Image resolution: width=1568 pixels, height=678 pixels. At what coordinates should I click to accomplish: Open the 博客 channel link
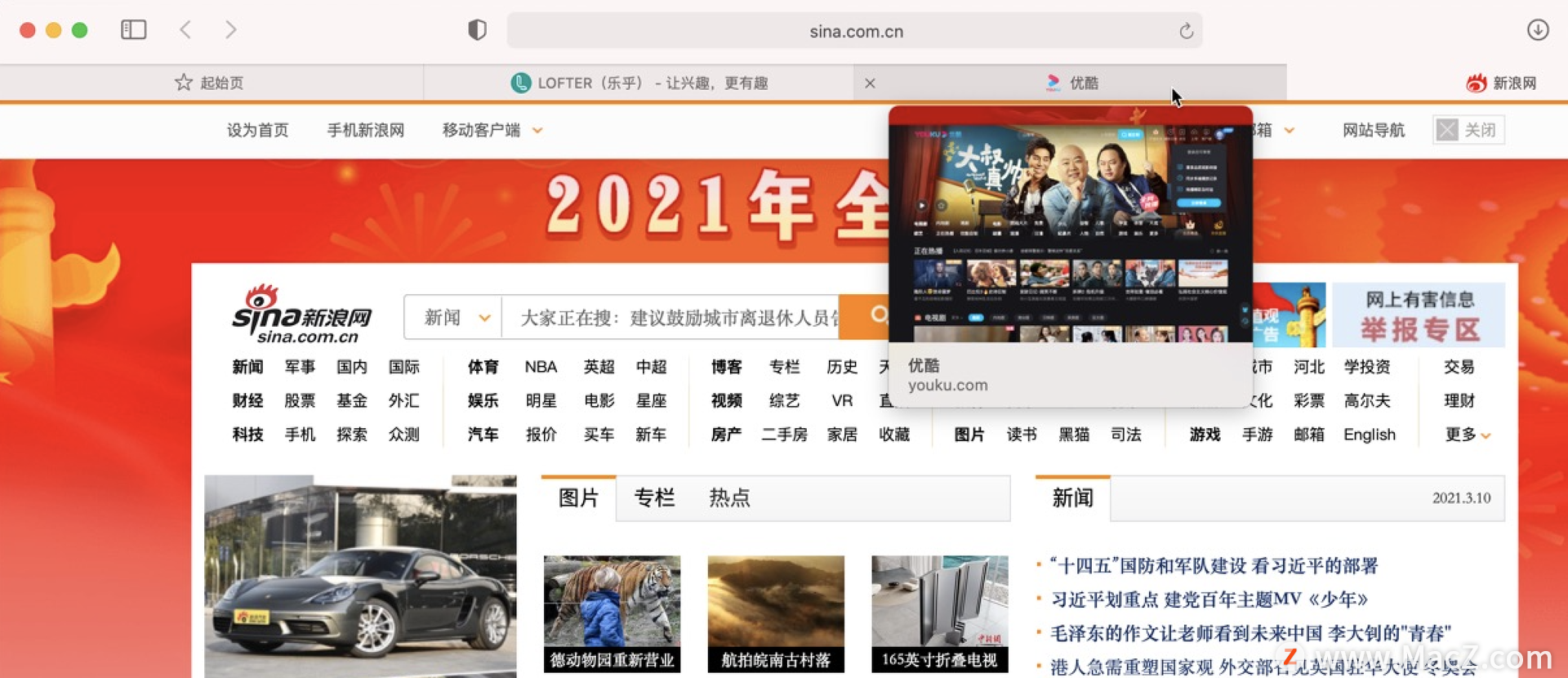(726, 367)
